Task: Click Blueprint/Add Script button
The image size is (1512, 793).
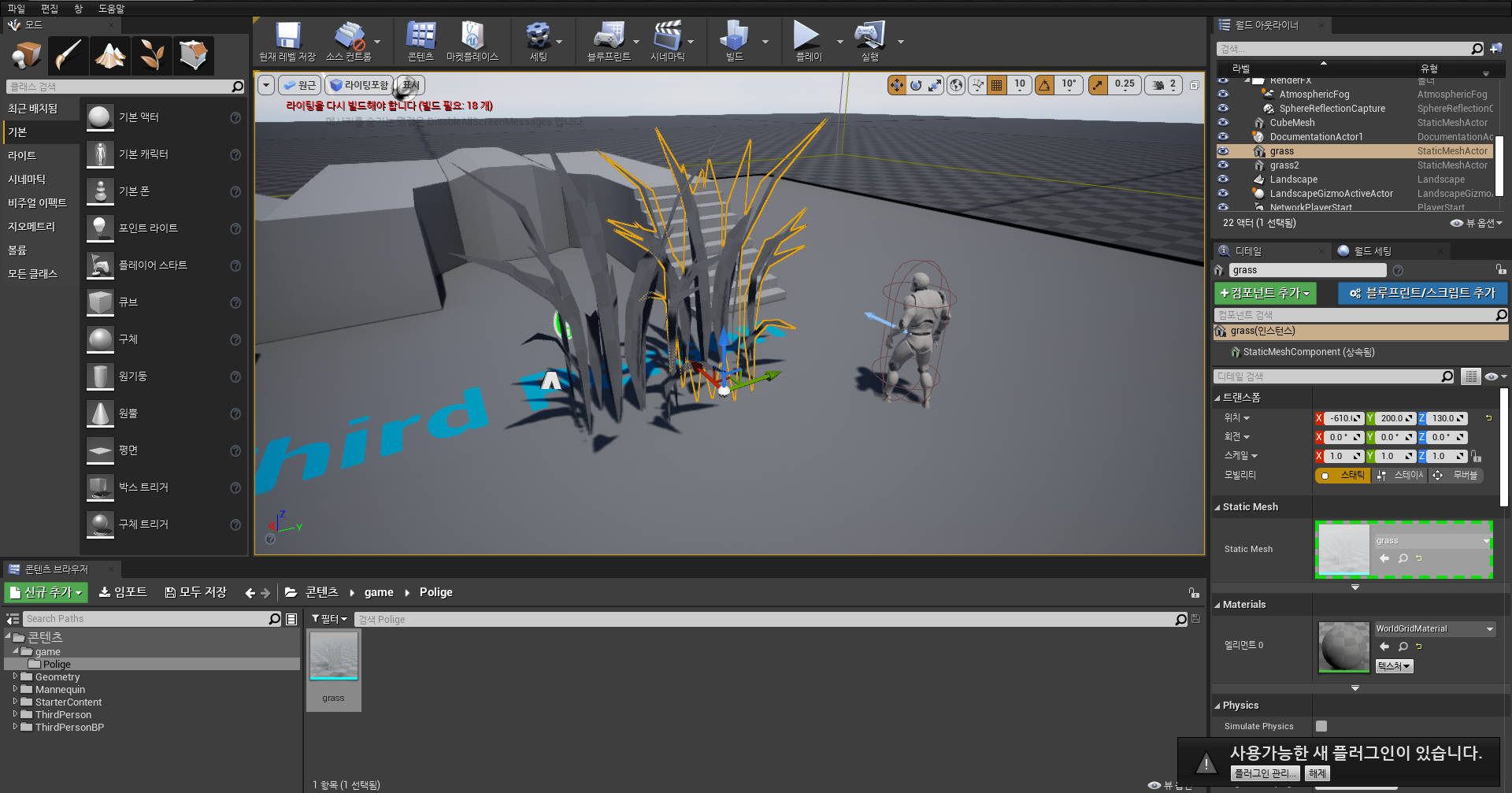Action: (x=1422, y=293)
